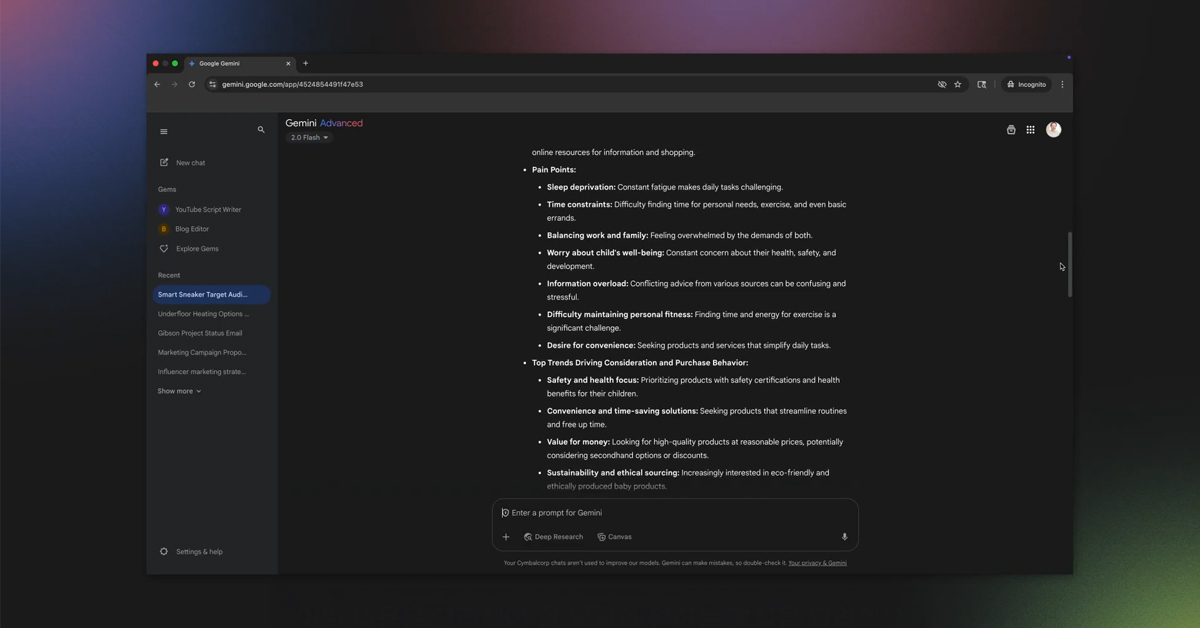
Task: Focus the Enter a prompt for Gemini field
Action: pos(675,513)
